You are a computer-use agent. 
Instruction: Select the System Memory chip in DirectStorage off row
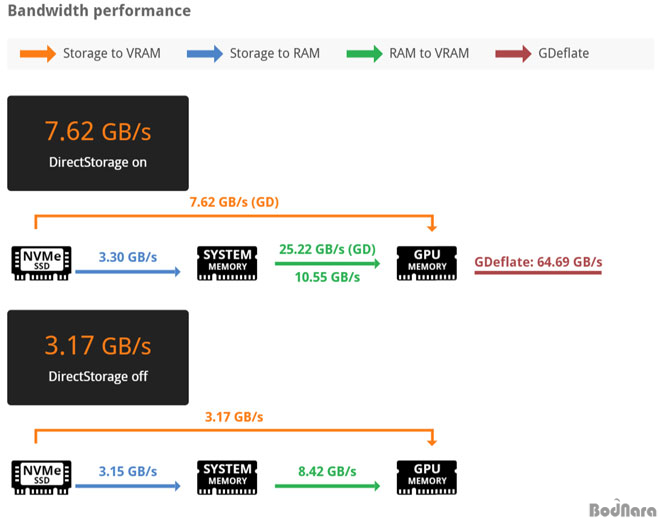click(227, 477)
